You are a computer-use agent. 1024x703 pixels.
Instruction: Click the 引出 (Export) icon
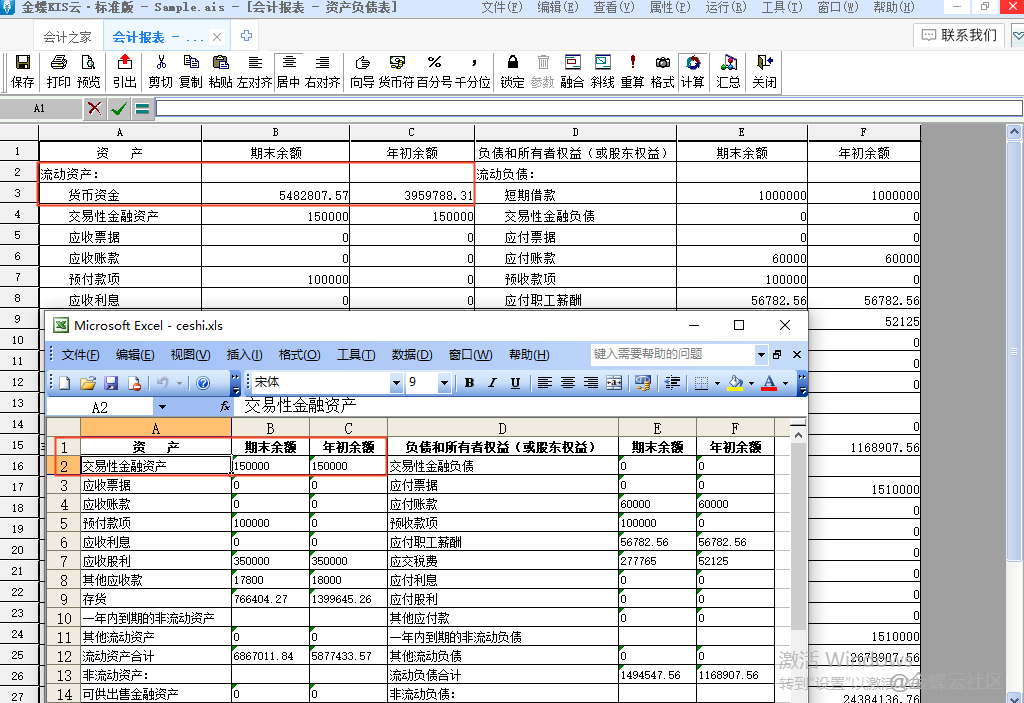[x=125, y=71]
